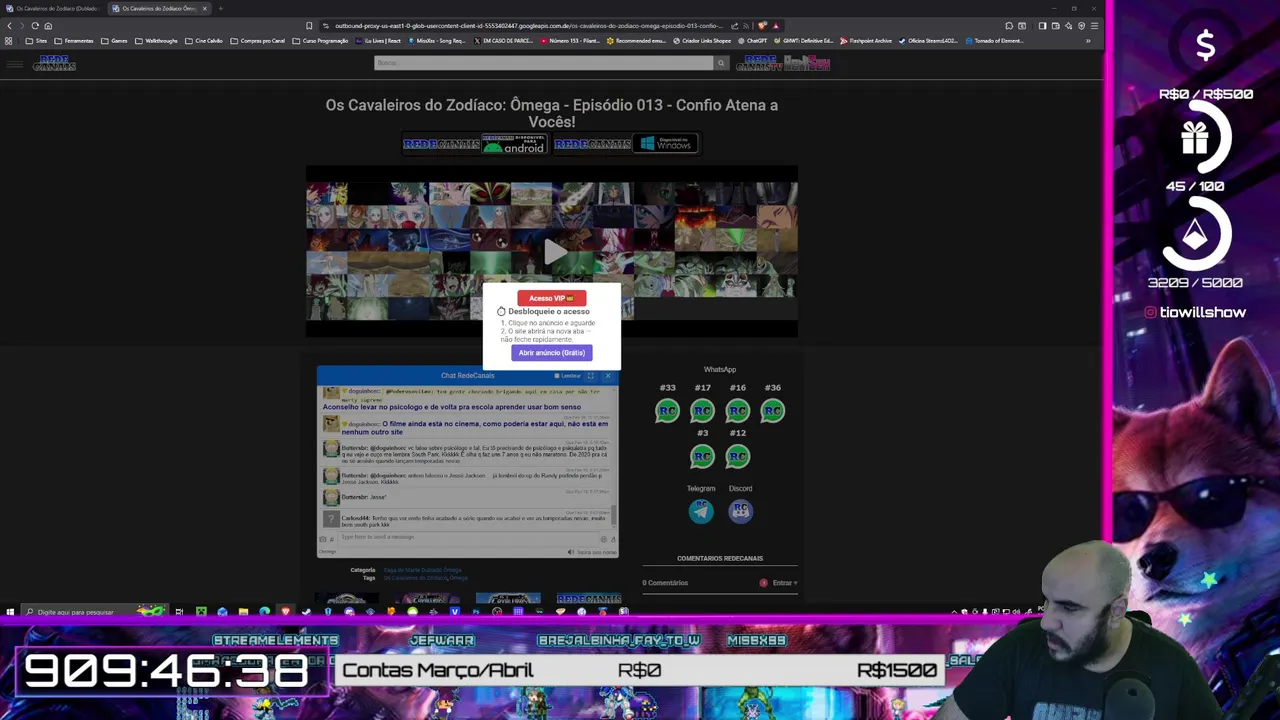Open a new browser tab
1280x720 pixels.
click(221, 8)
